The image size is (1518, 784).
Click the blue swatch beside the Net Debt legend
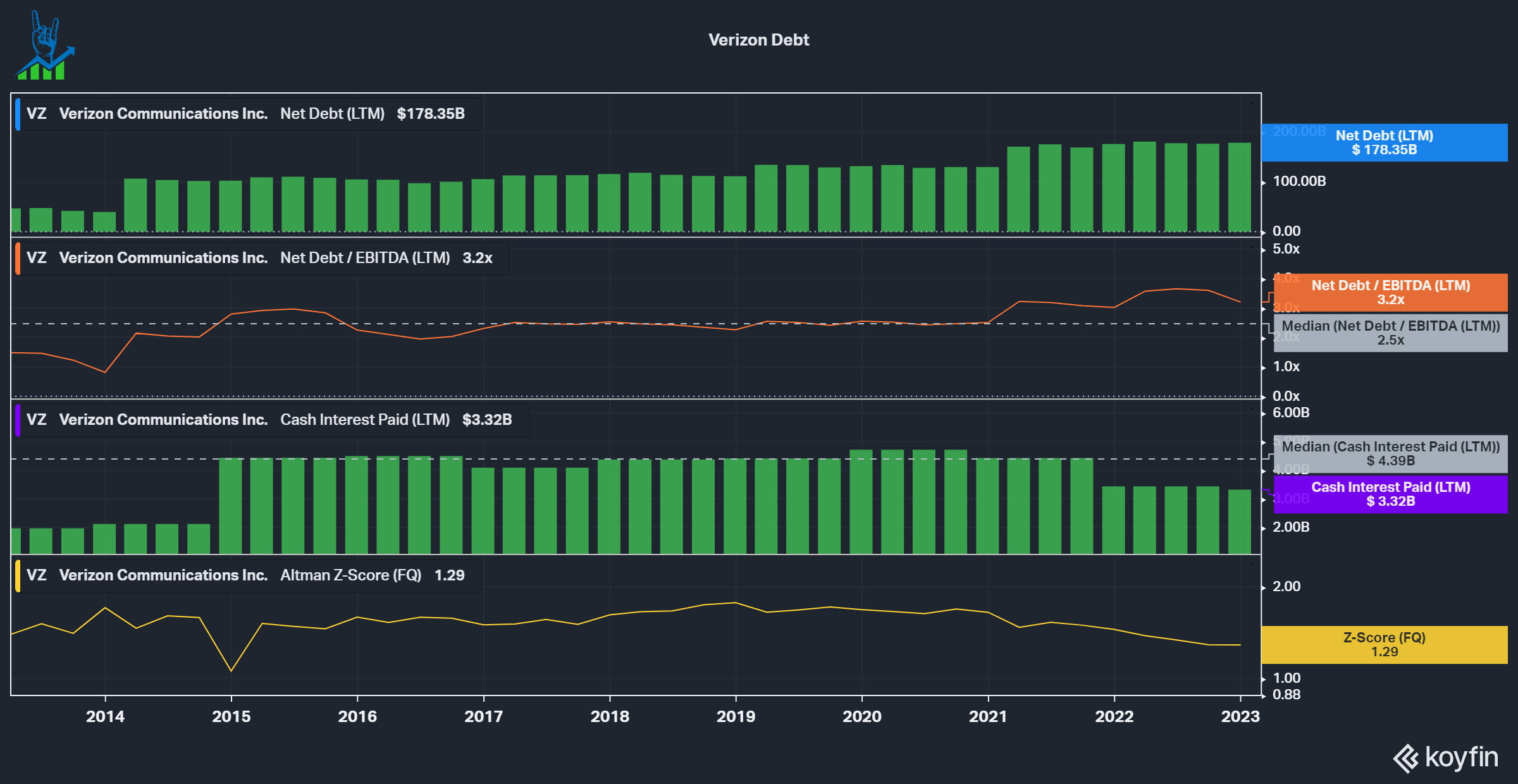18,114
